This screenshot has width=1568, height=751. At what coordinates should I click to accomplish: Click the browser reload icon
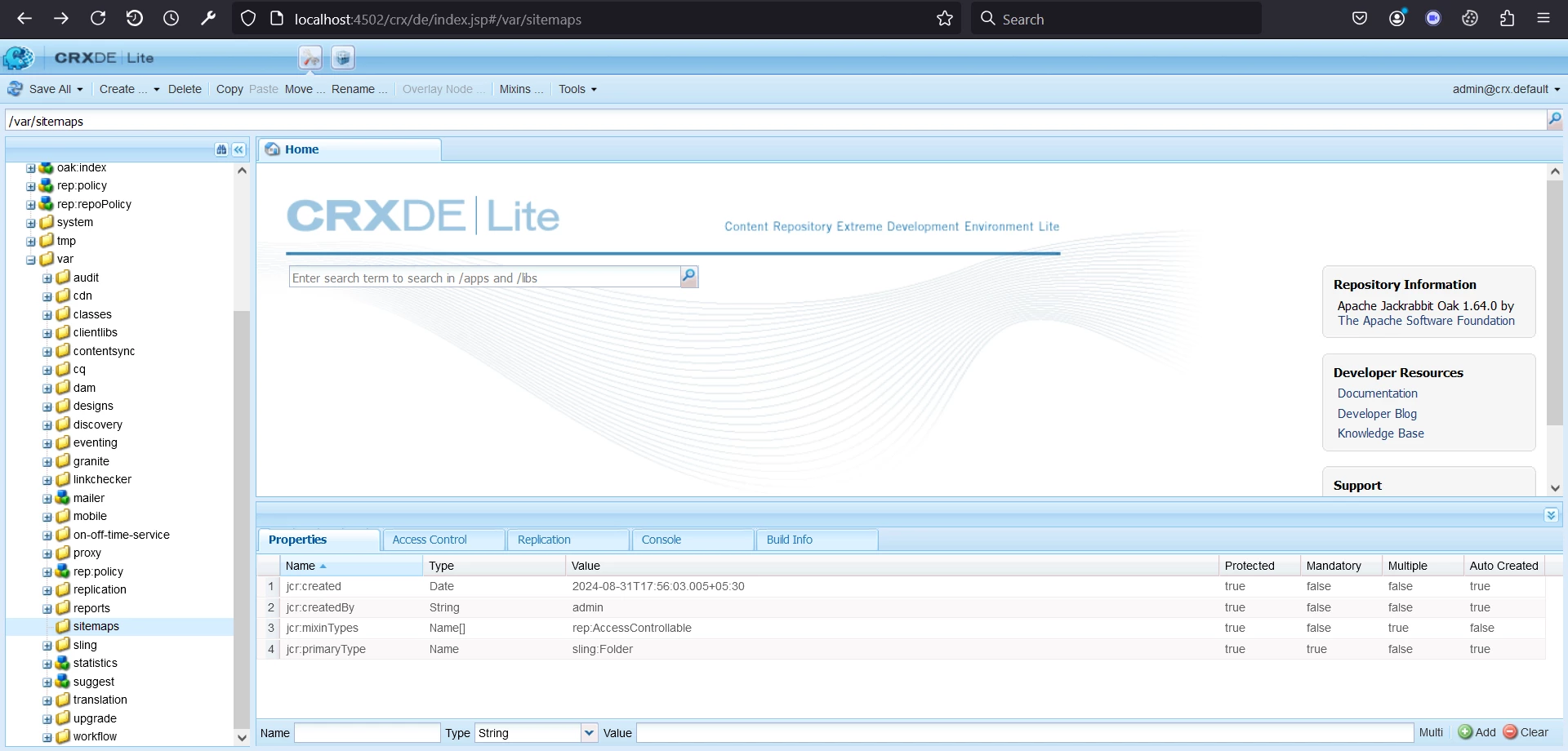(x=98, y=18)
